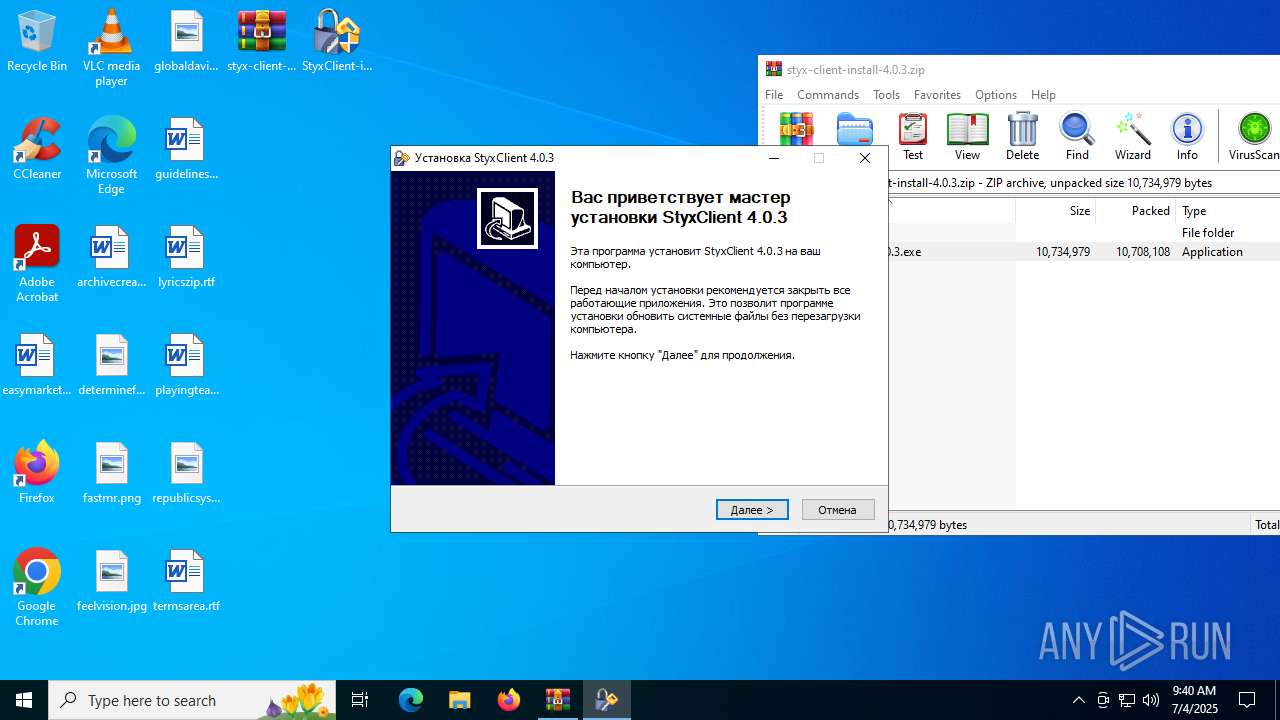This screenshot has height=720, width=1280.
Task: Switch to the StyxClient installer taskbar button
Action: pos(606,700)
